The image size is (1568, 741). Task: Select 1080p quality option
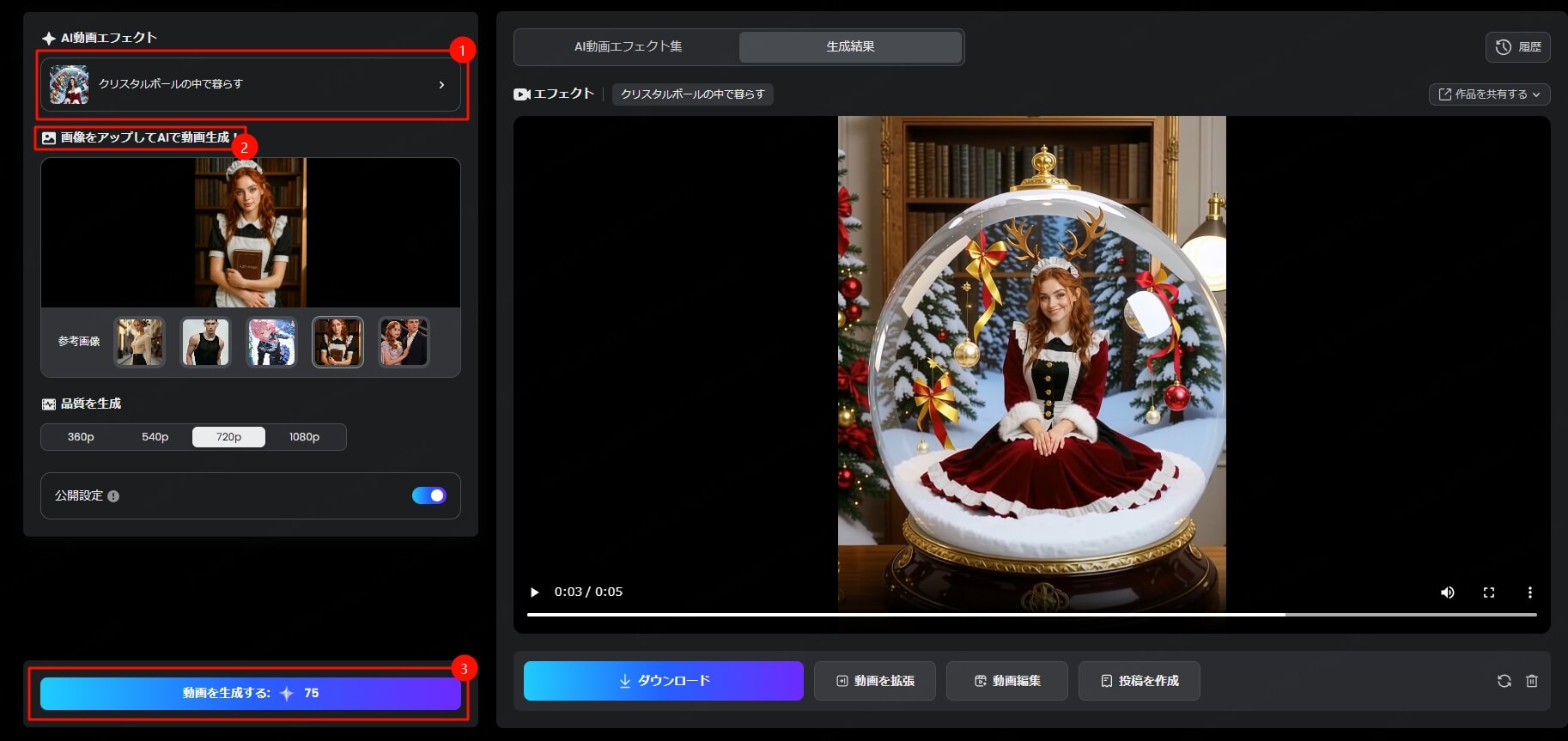[304, 437]
